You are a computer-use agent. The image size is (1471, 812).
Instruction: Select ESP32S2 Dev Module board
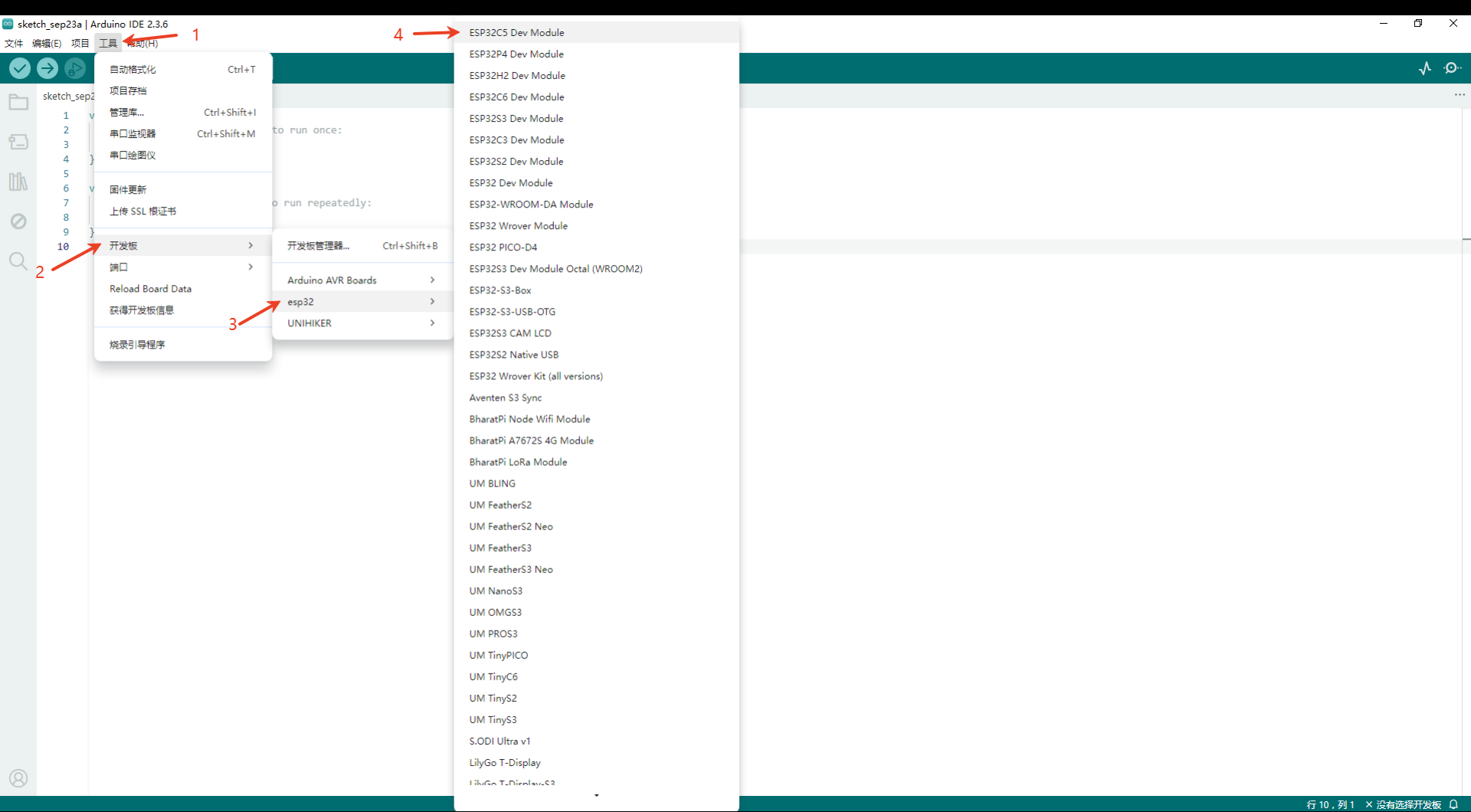(x=597, y=161)
